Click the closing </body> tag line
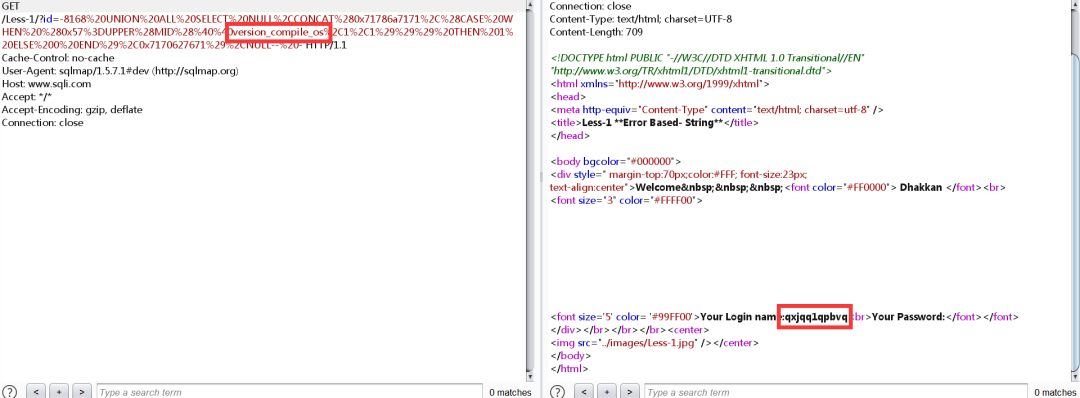Viewport: 1080px width, 398px height. [x=570, y=356]
